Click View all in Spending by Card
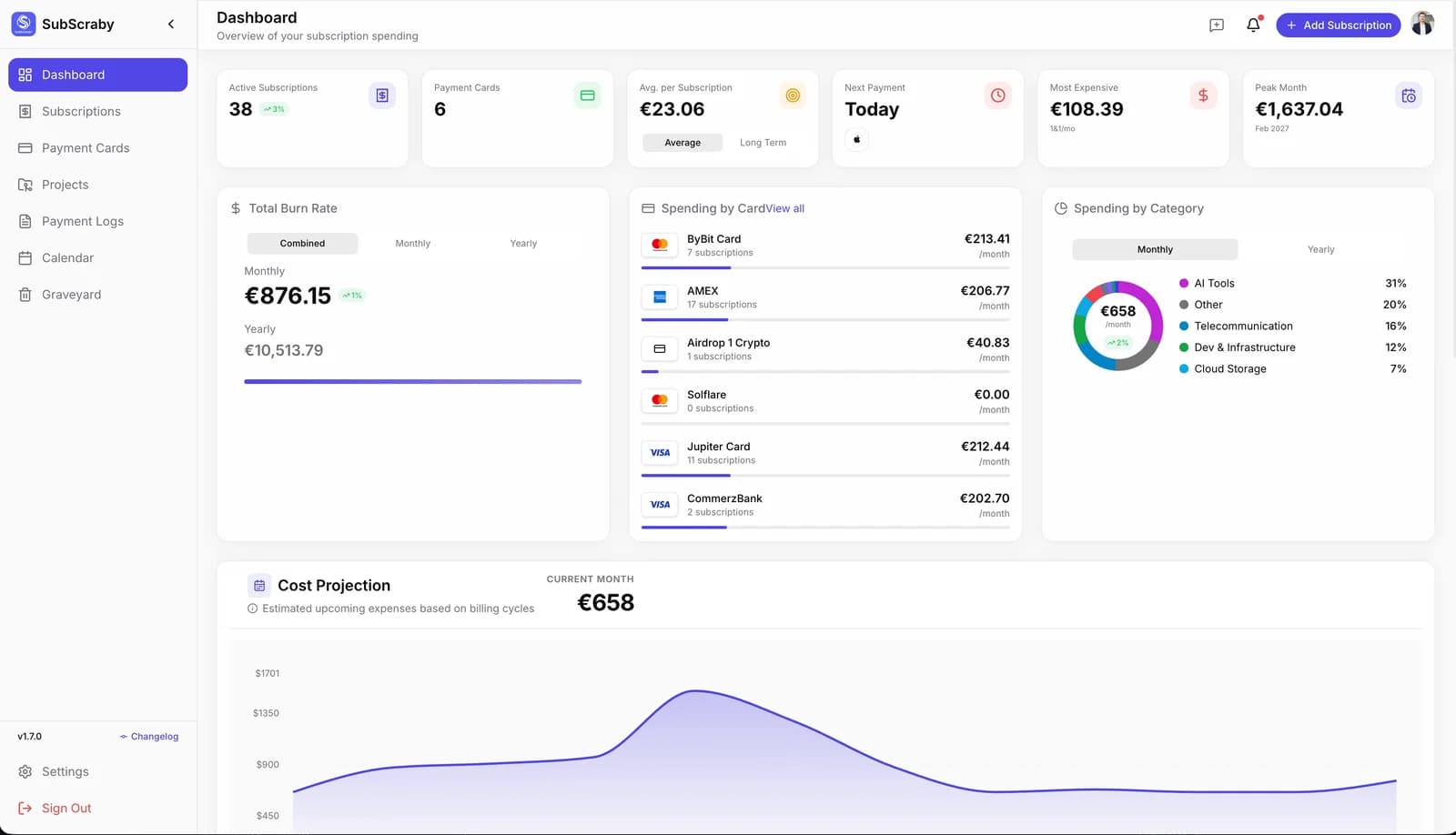1456x835 pixels. 785,208
